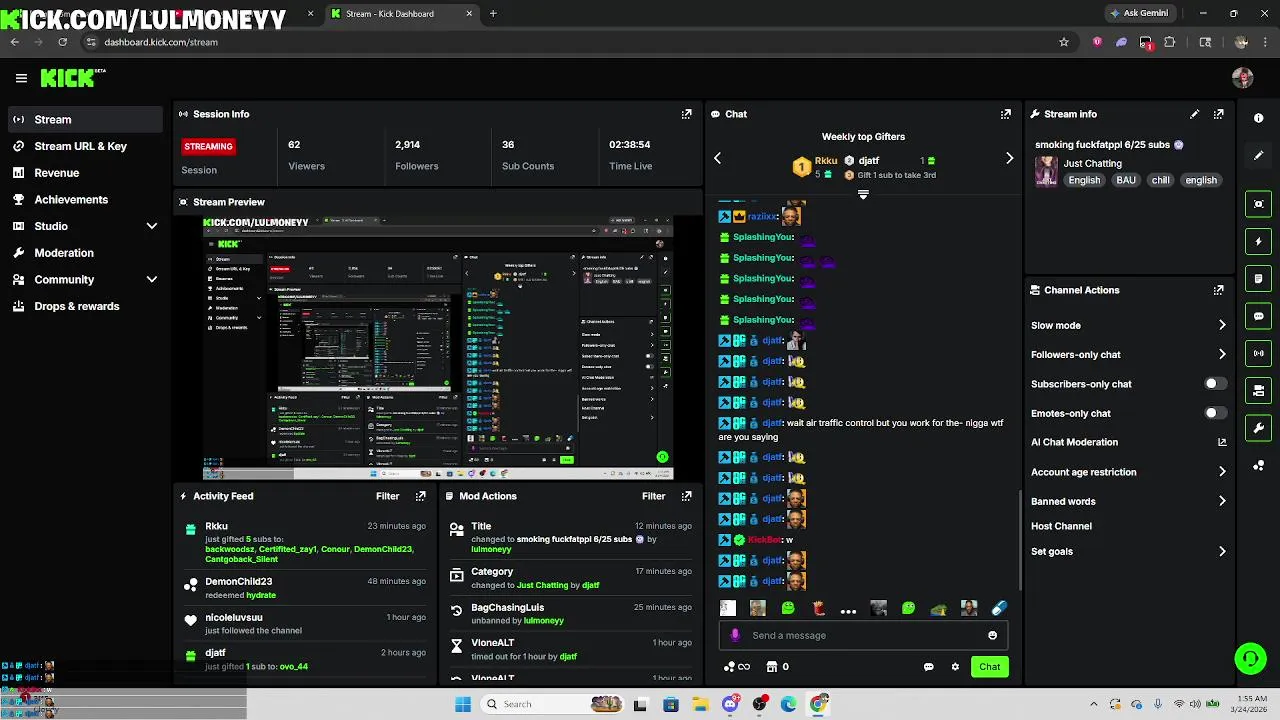Click the Send a message input field
The width and height of the screenshot is (1280, 720).
click(x=862, y=635)
